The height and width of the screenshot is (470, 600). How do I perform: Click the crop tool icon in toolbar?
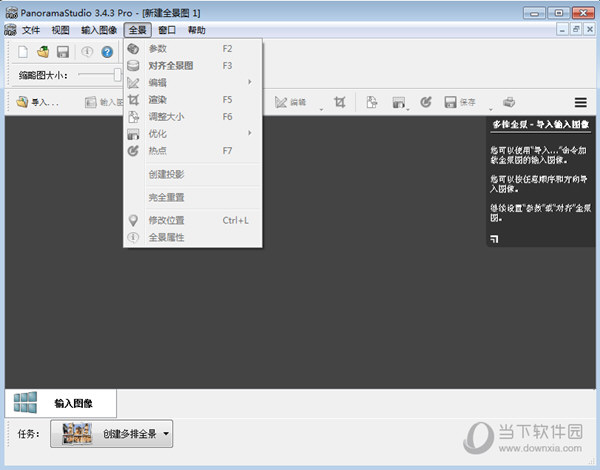point(340,102)
